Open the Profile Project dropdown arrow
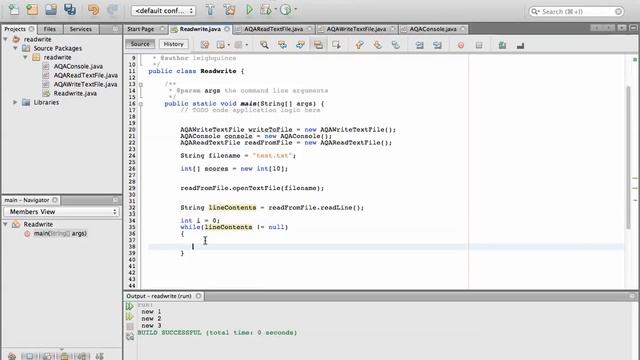 296,9
